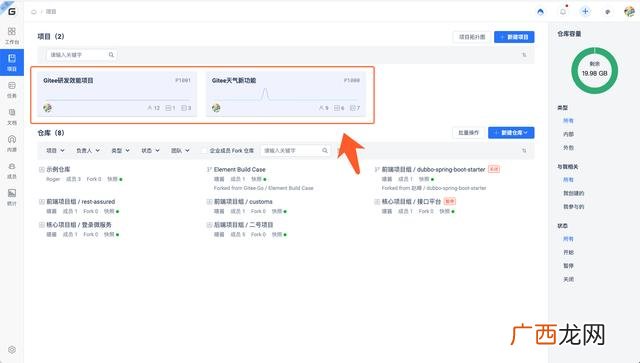Open the 前端项目组 / customs repository
Screen dimensions: 640x363
(x=243, y=202)
